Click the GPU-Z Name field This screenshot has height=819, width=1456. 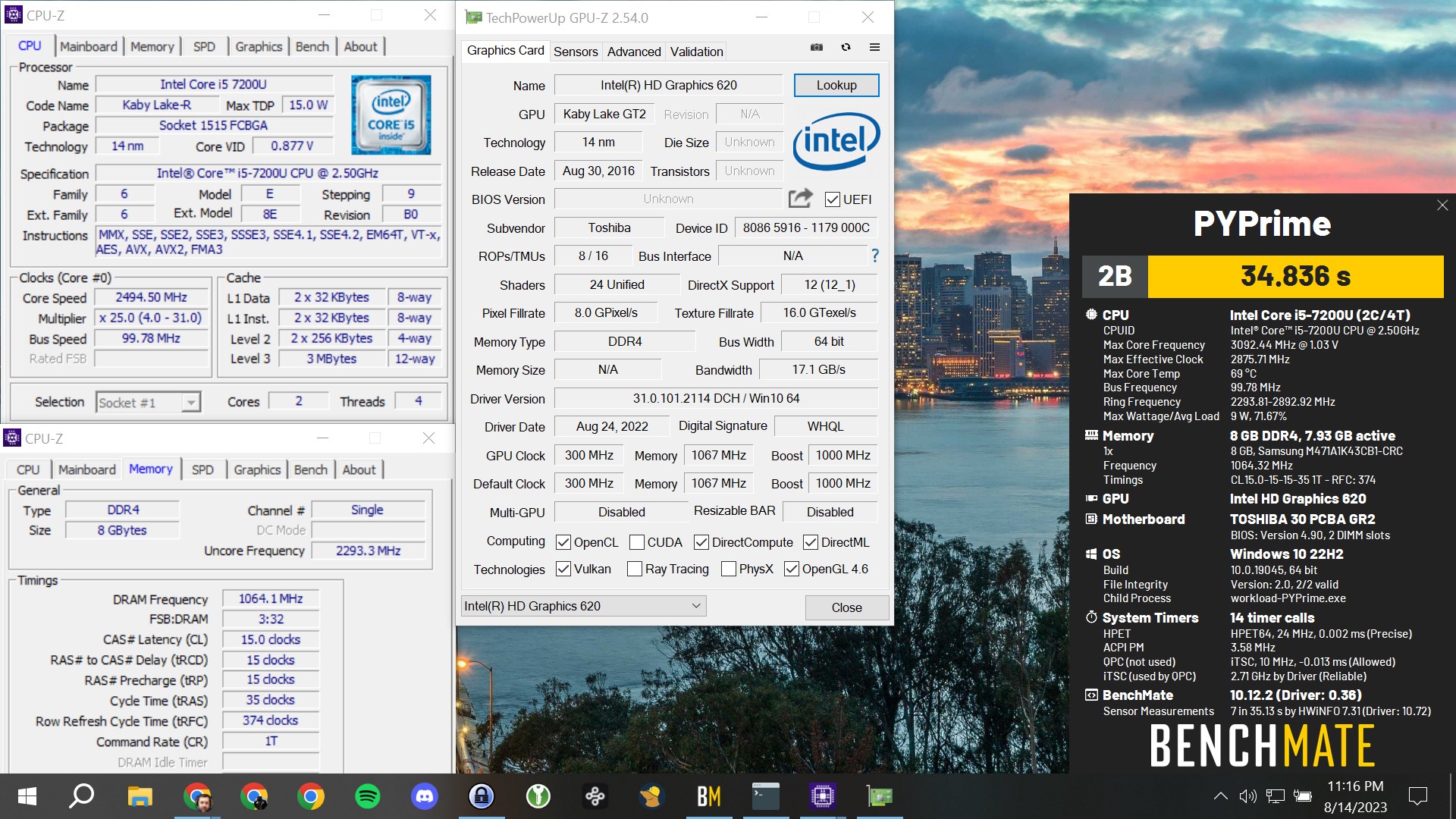pyautogui.click(x=668, y=85)
